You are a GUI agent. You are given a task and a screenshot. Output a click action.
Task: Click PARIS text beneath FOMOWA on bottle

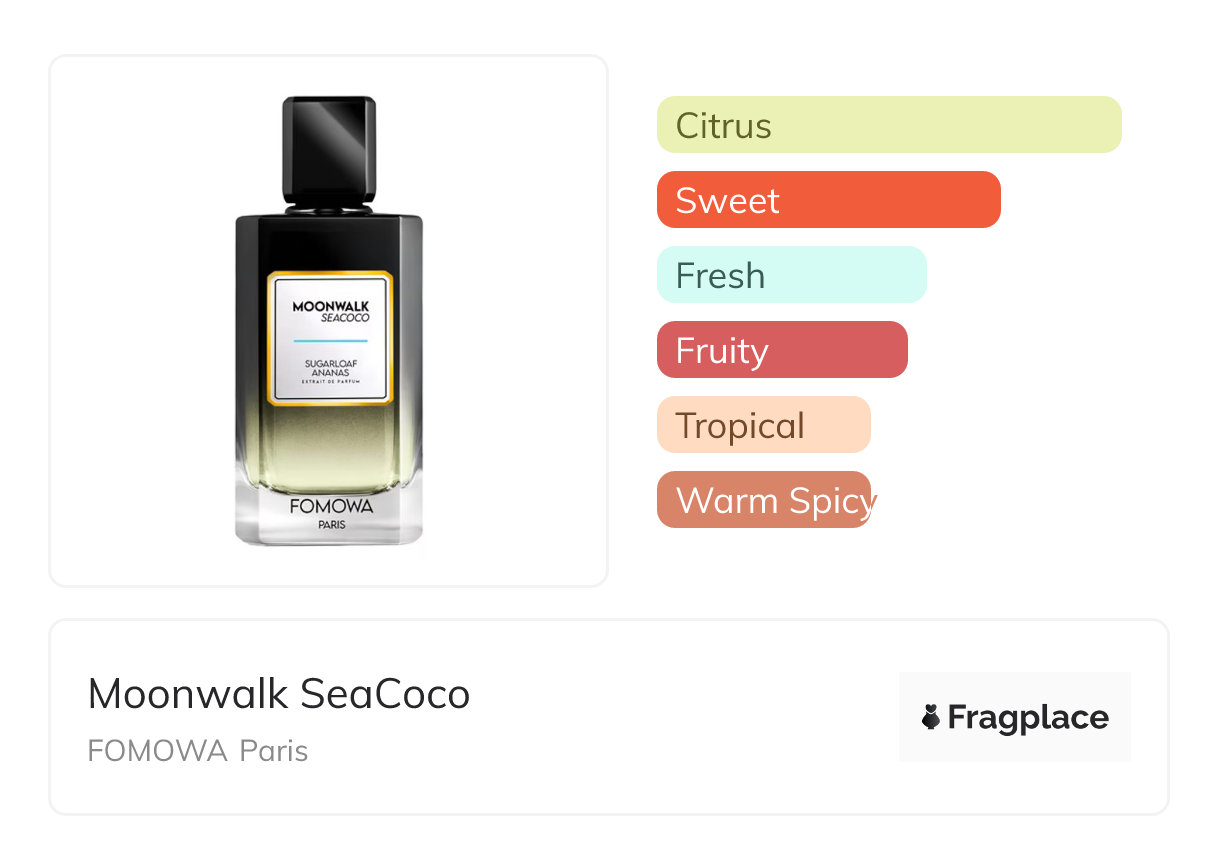click(331, 525)
